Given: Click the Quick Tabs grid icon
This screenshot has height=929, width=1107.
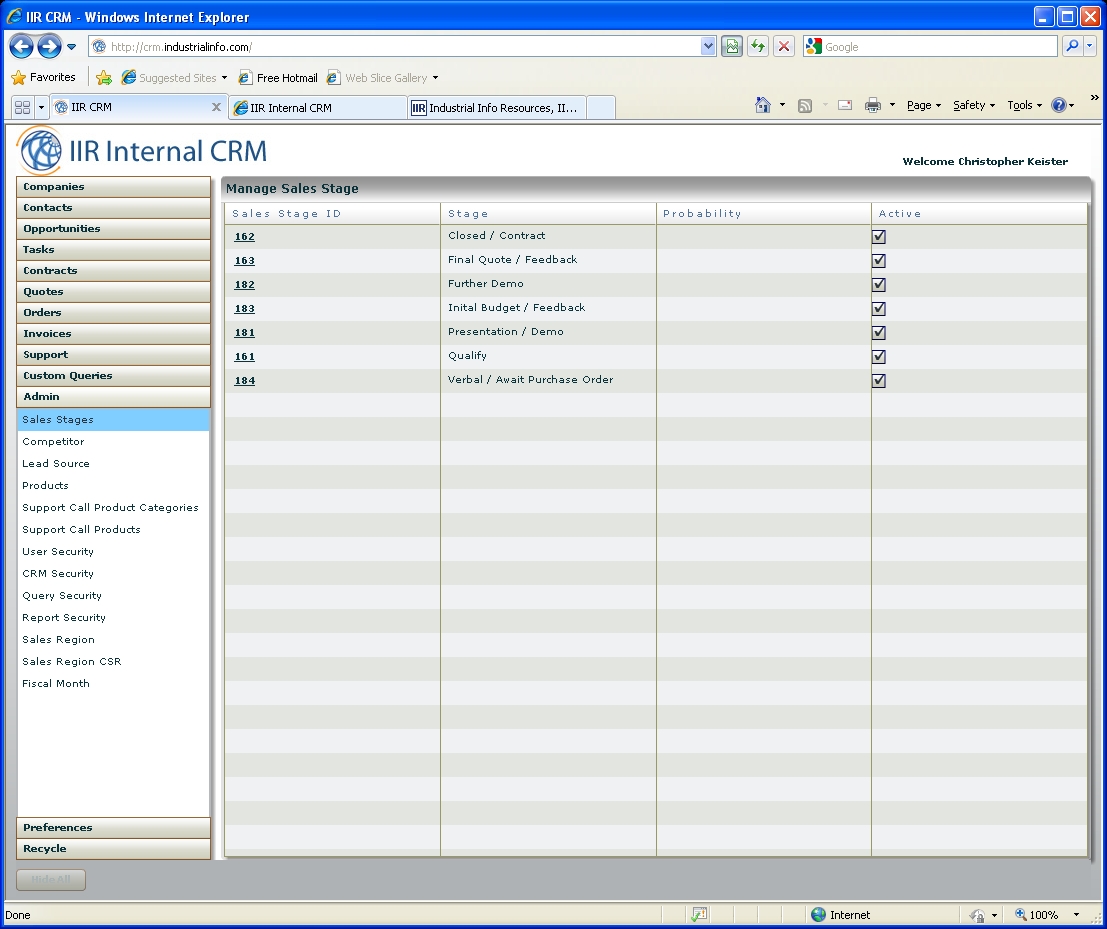Looking at the screenshot, I should (22, 107).
